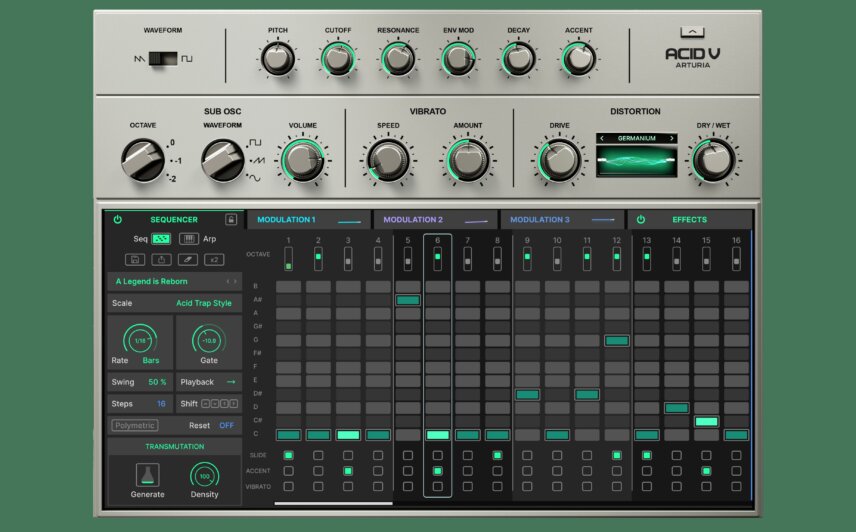Toggle the Effects power icon
Viewport: 856px width, 532px height.
click(641, 219)
